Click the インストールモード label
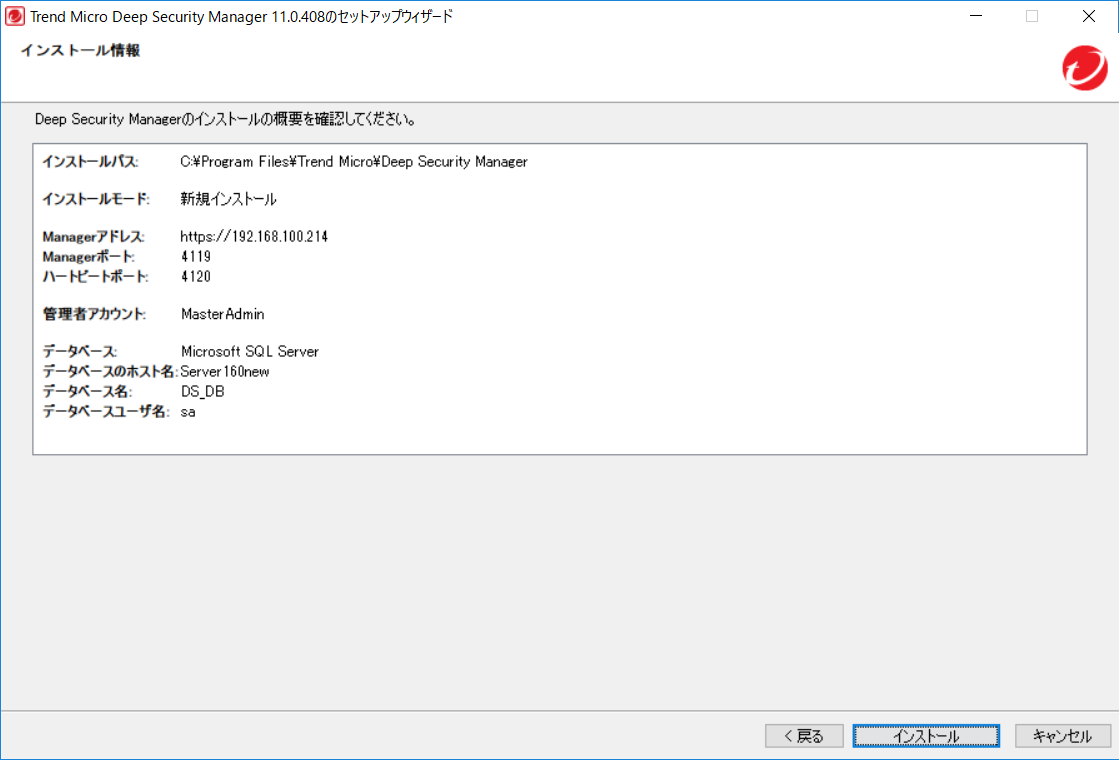1119x760 pixels. (x=96, y=199)
